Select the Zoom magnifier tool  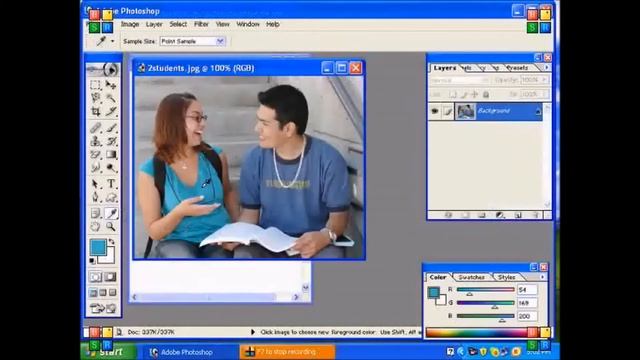111,227
